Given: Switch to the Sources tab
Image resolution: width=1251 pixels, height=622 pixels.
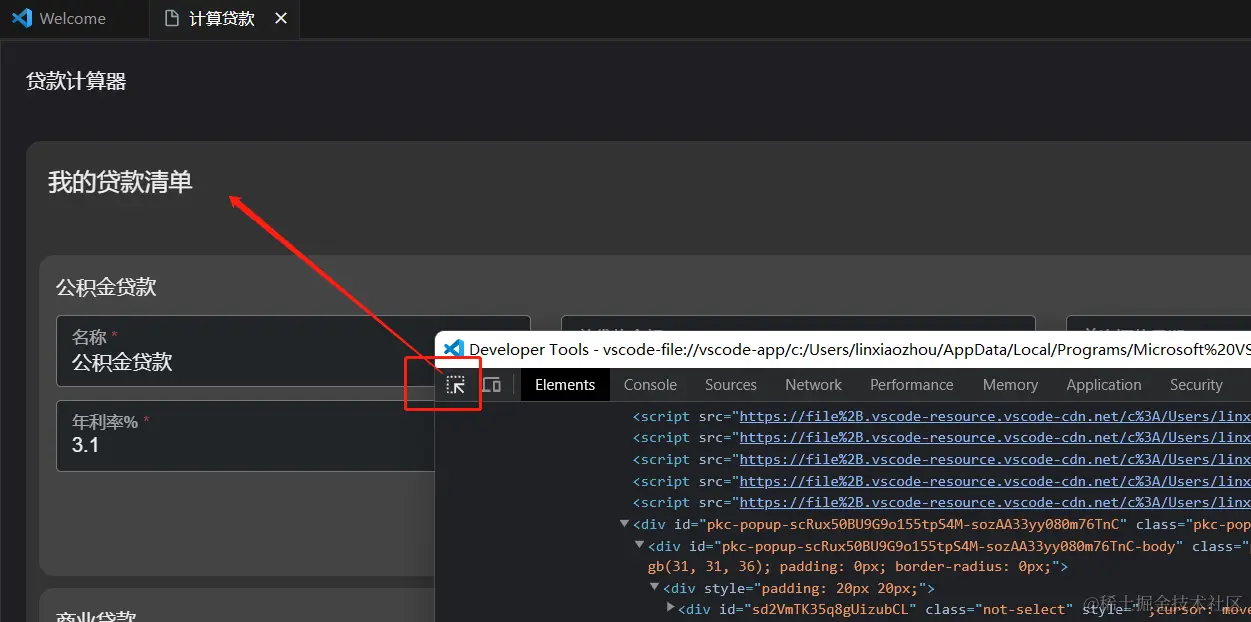Looking at the screenshot, I should click(x=731, y=385).
